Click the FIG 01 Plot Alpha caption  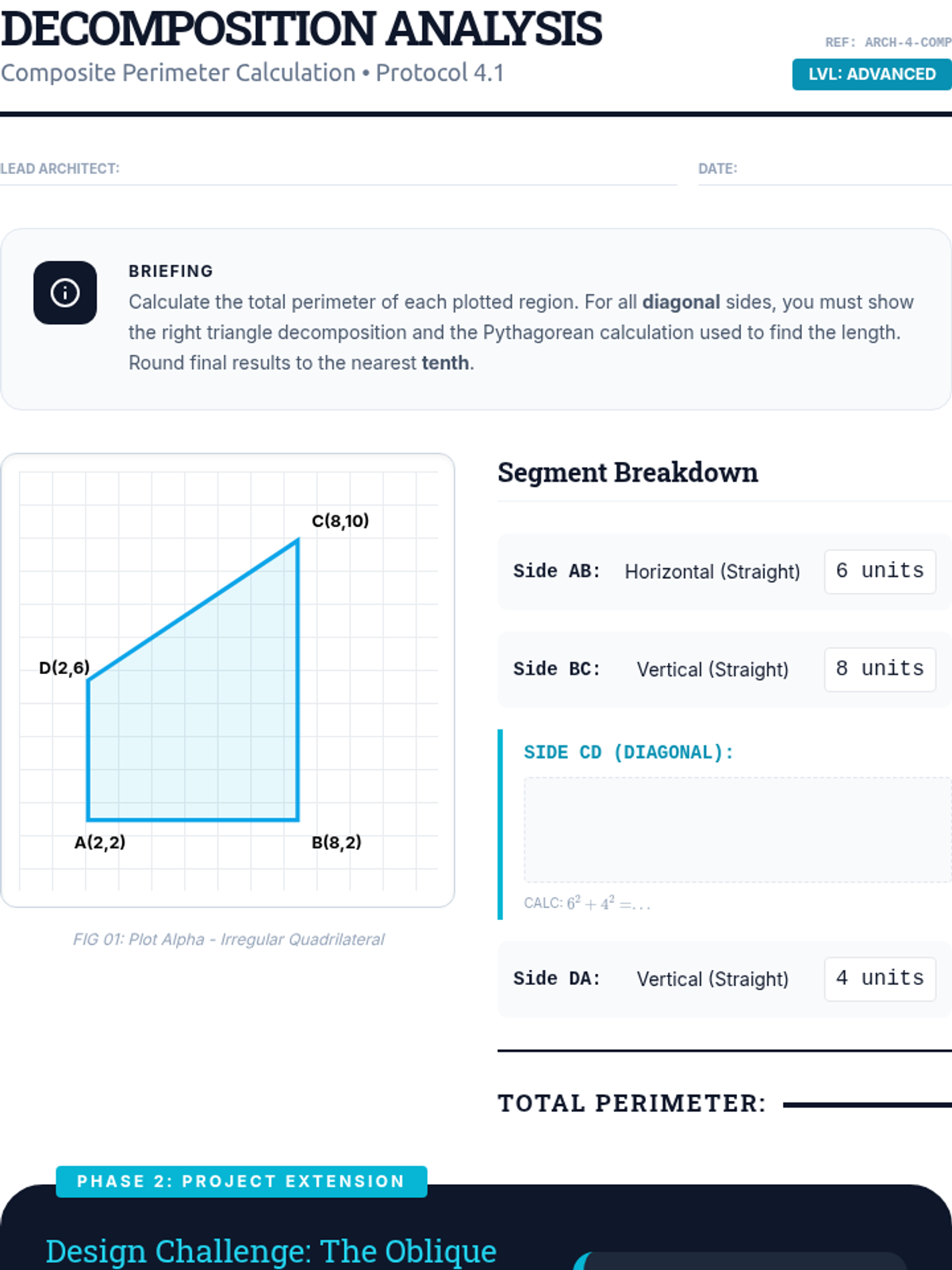point(228,939)
